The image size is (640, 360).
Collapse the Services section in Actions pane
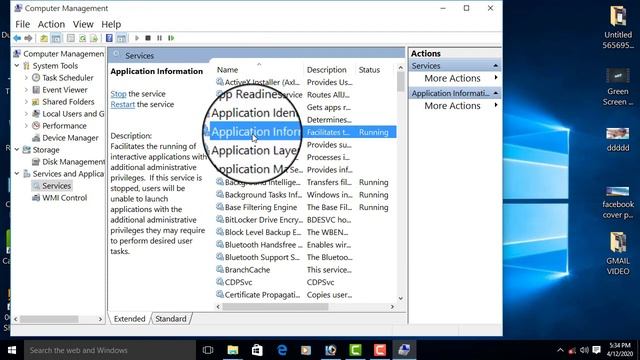pos(496,66)
